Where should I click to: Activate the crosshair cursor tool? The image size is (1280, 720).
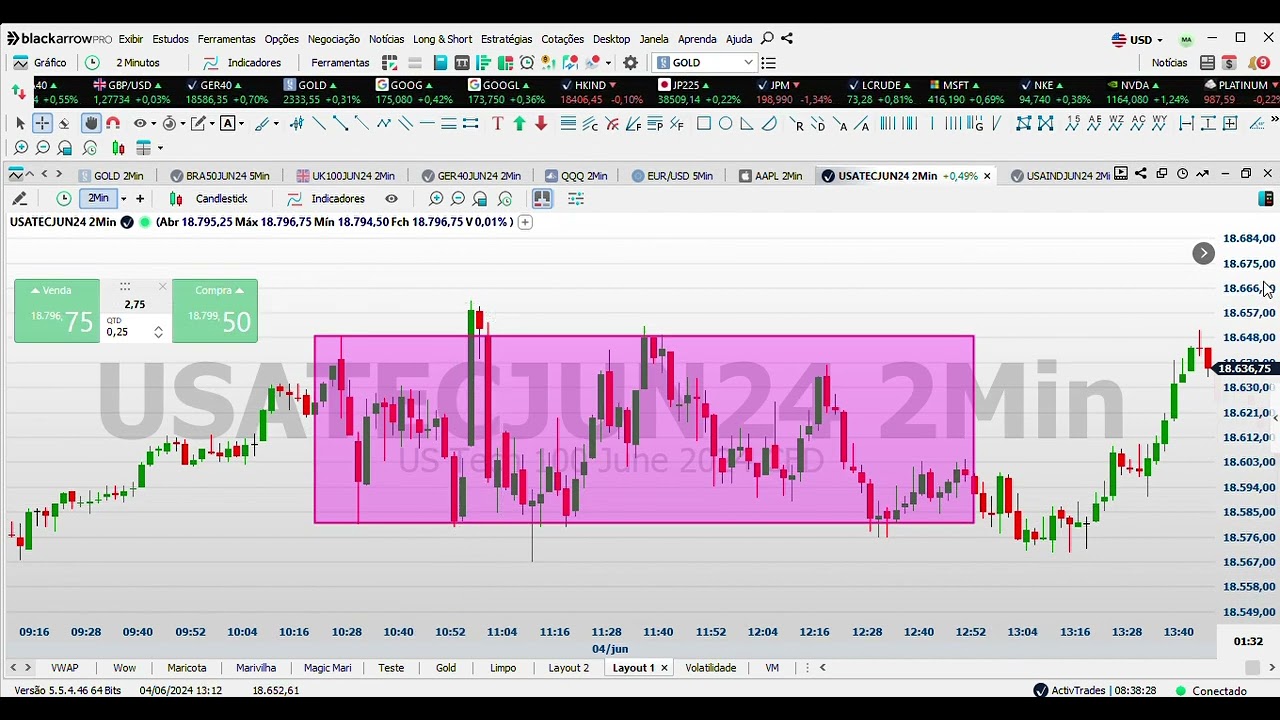tap(42, 124)
